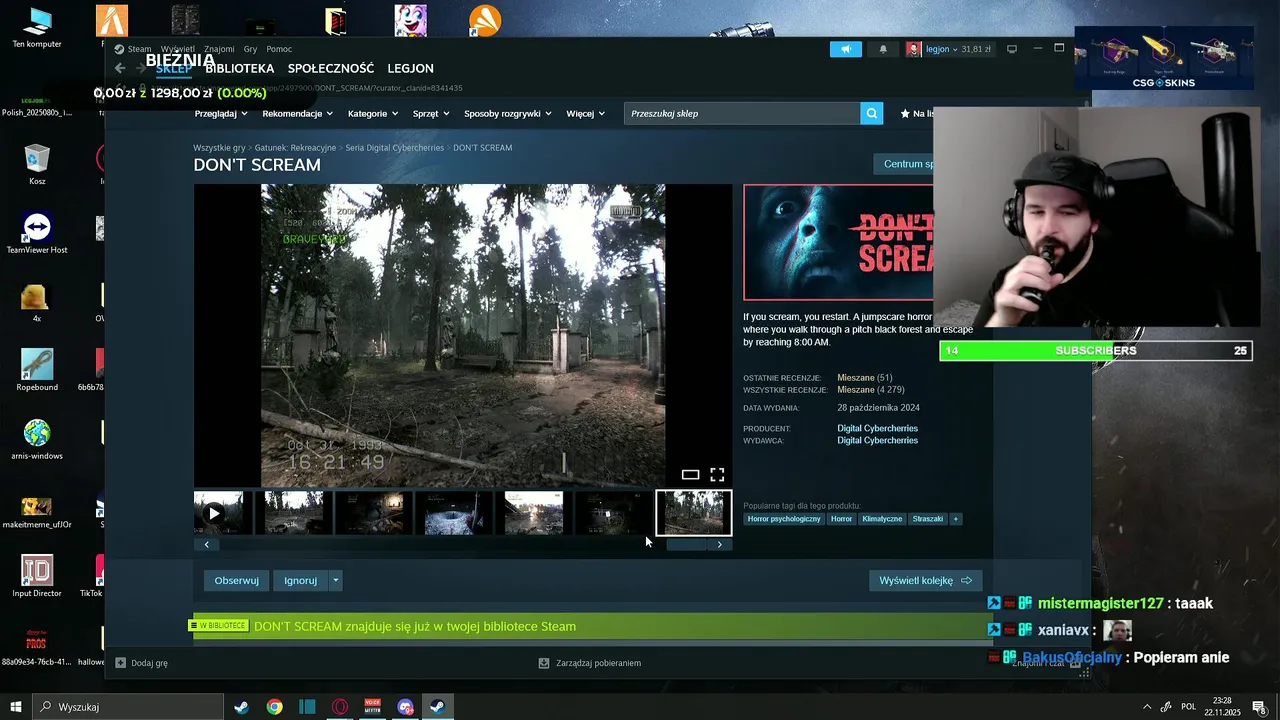Viewport: 1280px width, 720px height.
Task: Click the store search magnifier button
Action: [x=872, y=113]
